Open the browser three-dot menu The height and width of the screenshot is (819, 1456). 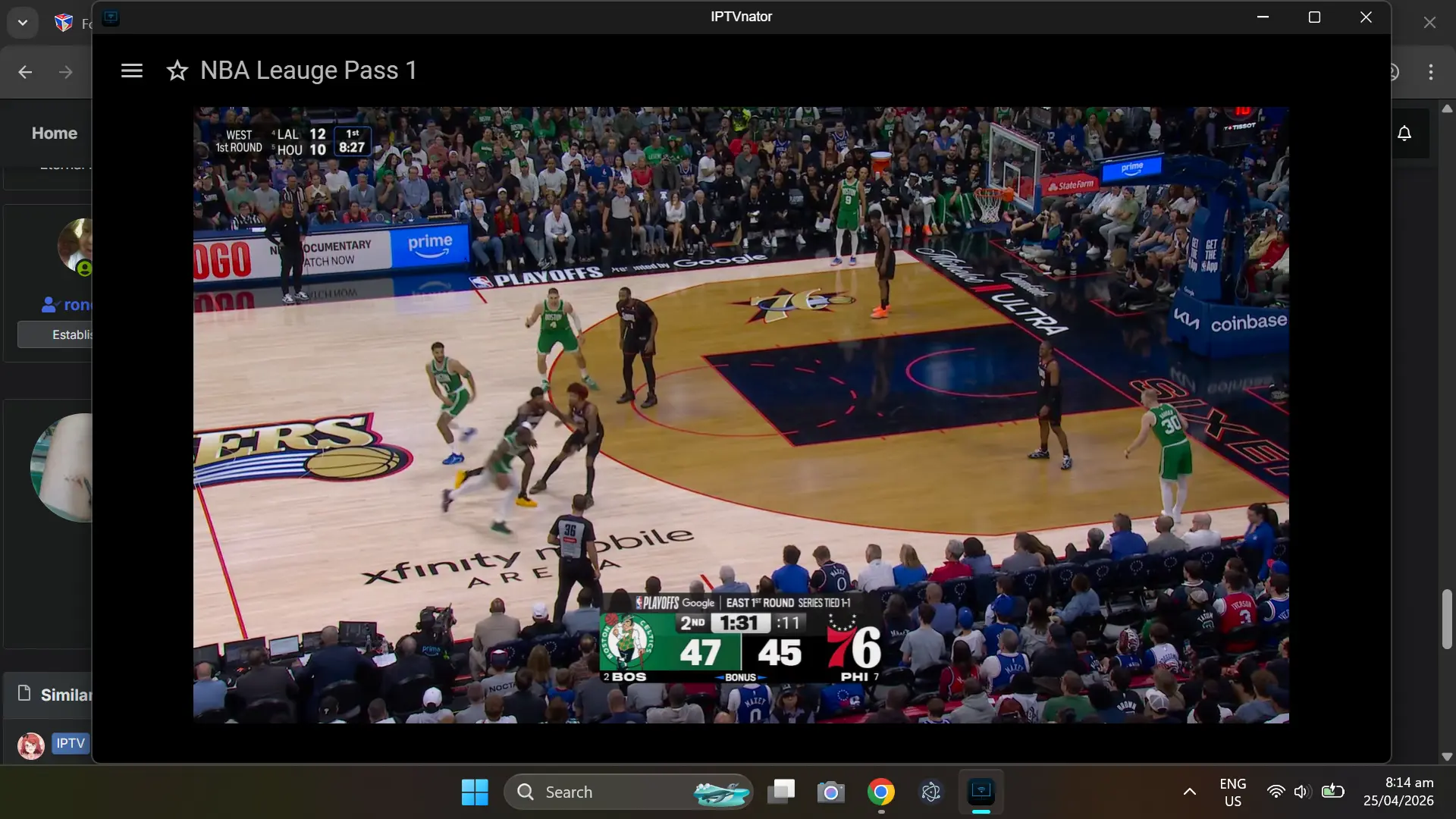1431,72
